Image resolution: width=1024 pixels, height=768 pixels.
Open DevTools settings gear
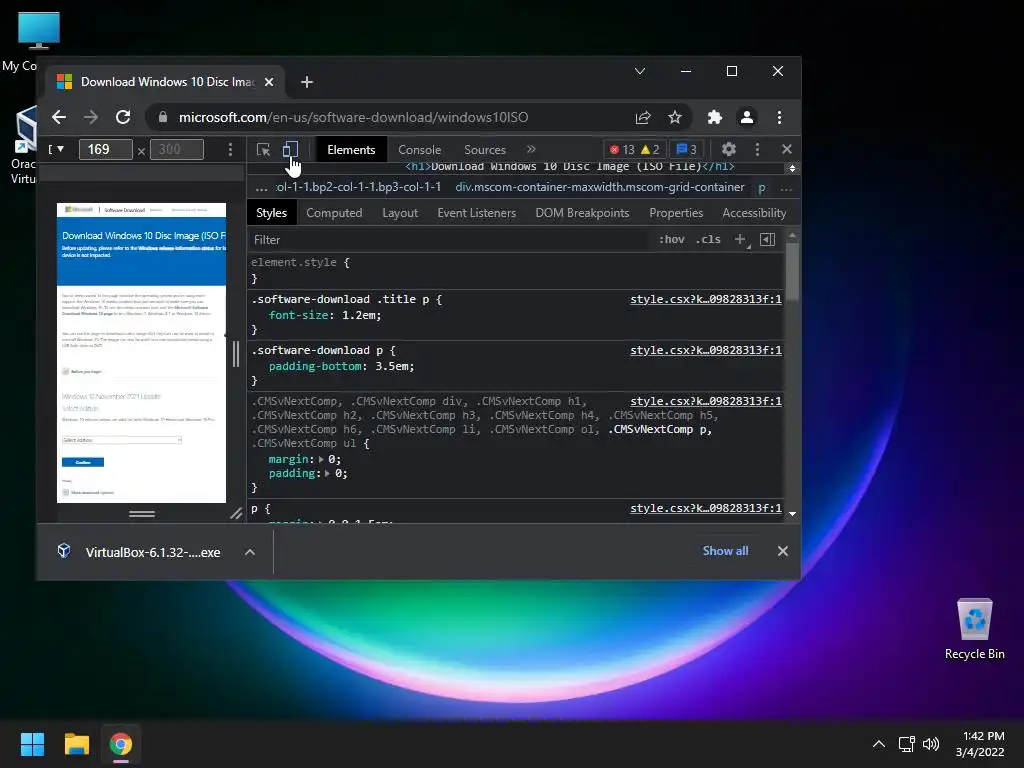(x=729, y=150)
